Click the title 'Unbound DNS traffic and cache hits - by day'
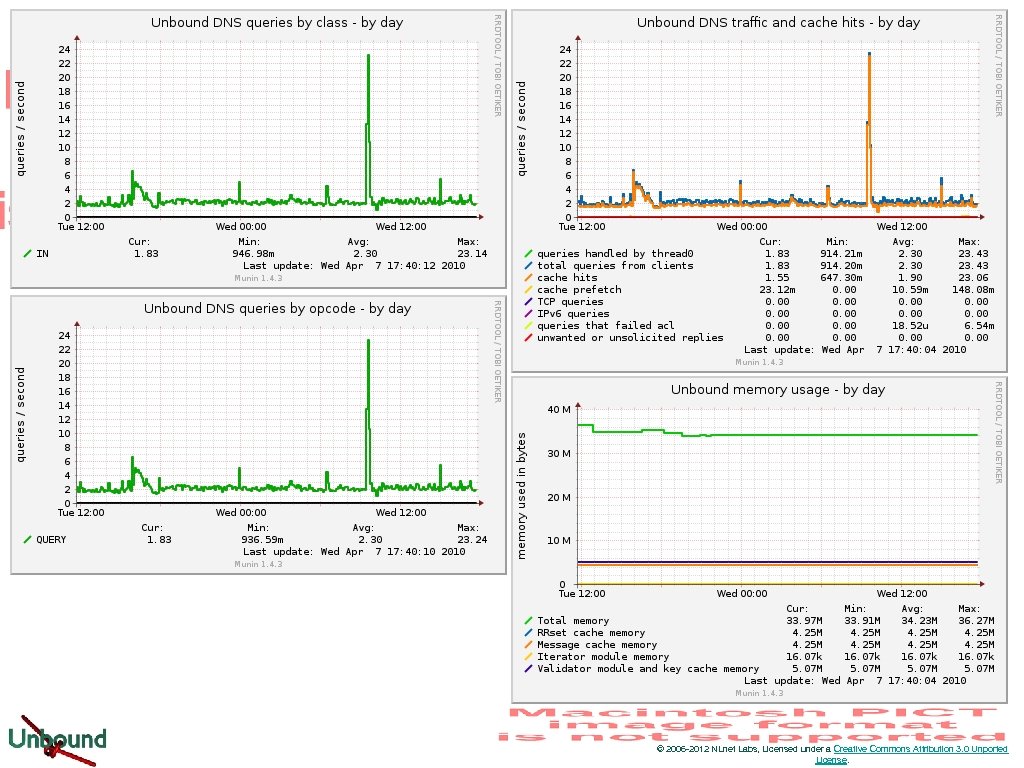The height and width of the screenshot is (768, 1024). [x=778, y=23]
